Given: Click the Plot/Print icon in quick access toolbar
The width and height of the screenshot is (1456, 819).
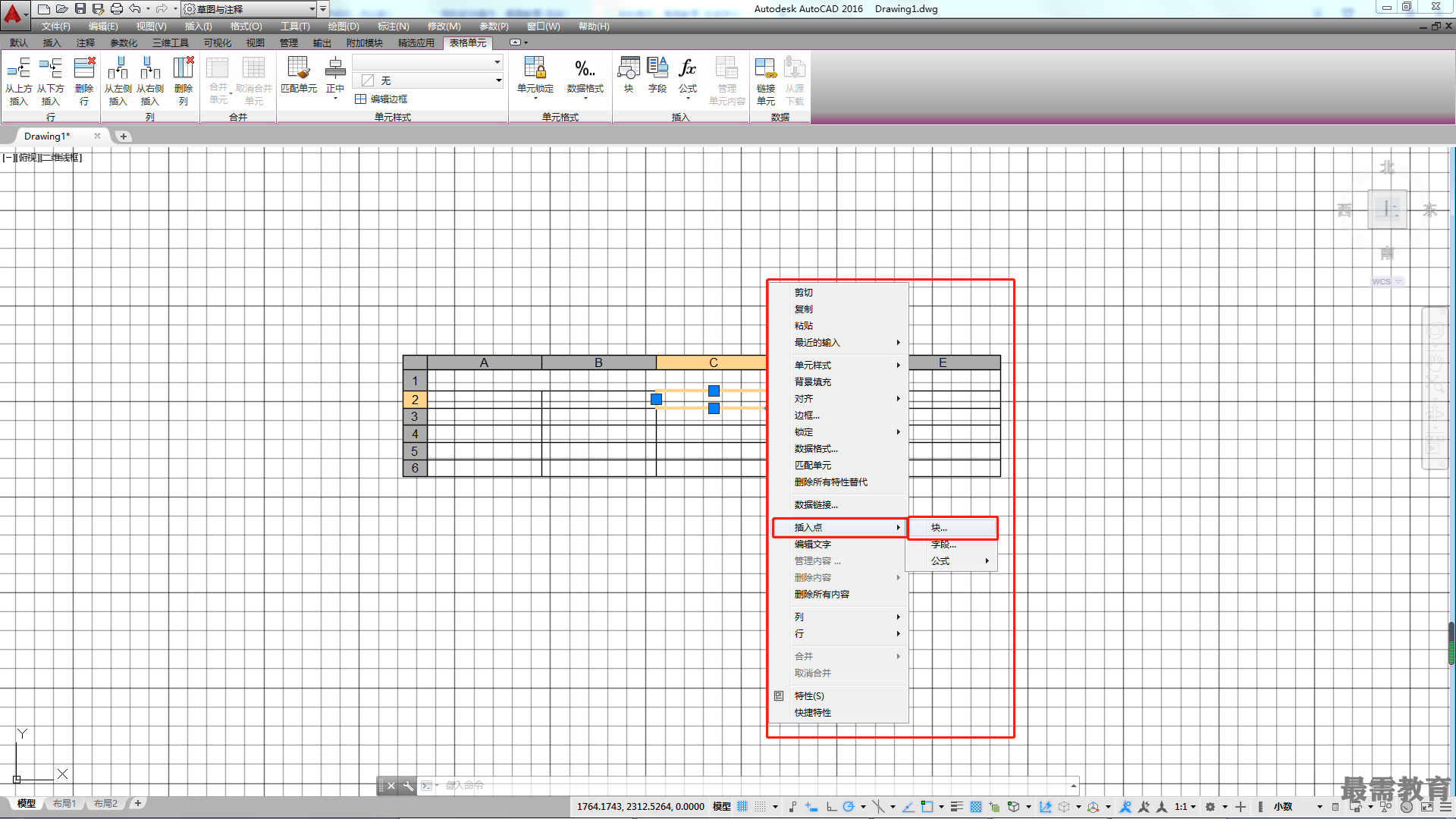Looking at the screenshot, I should click(x=116, y=9).
